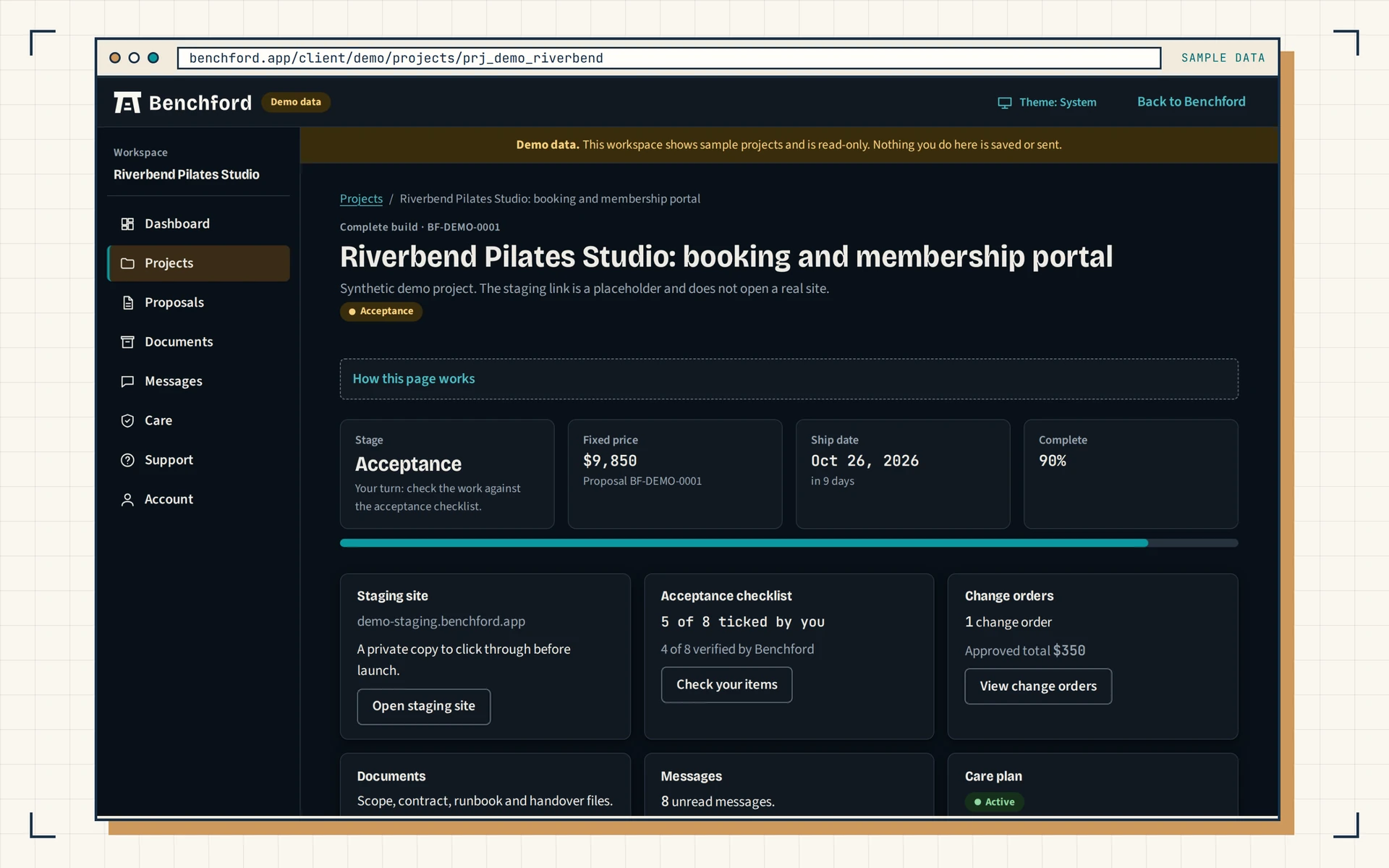Click the Complete build · BF-DEMO-0001 label

[420, 227]
